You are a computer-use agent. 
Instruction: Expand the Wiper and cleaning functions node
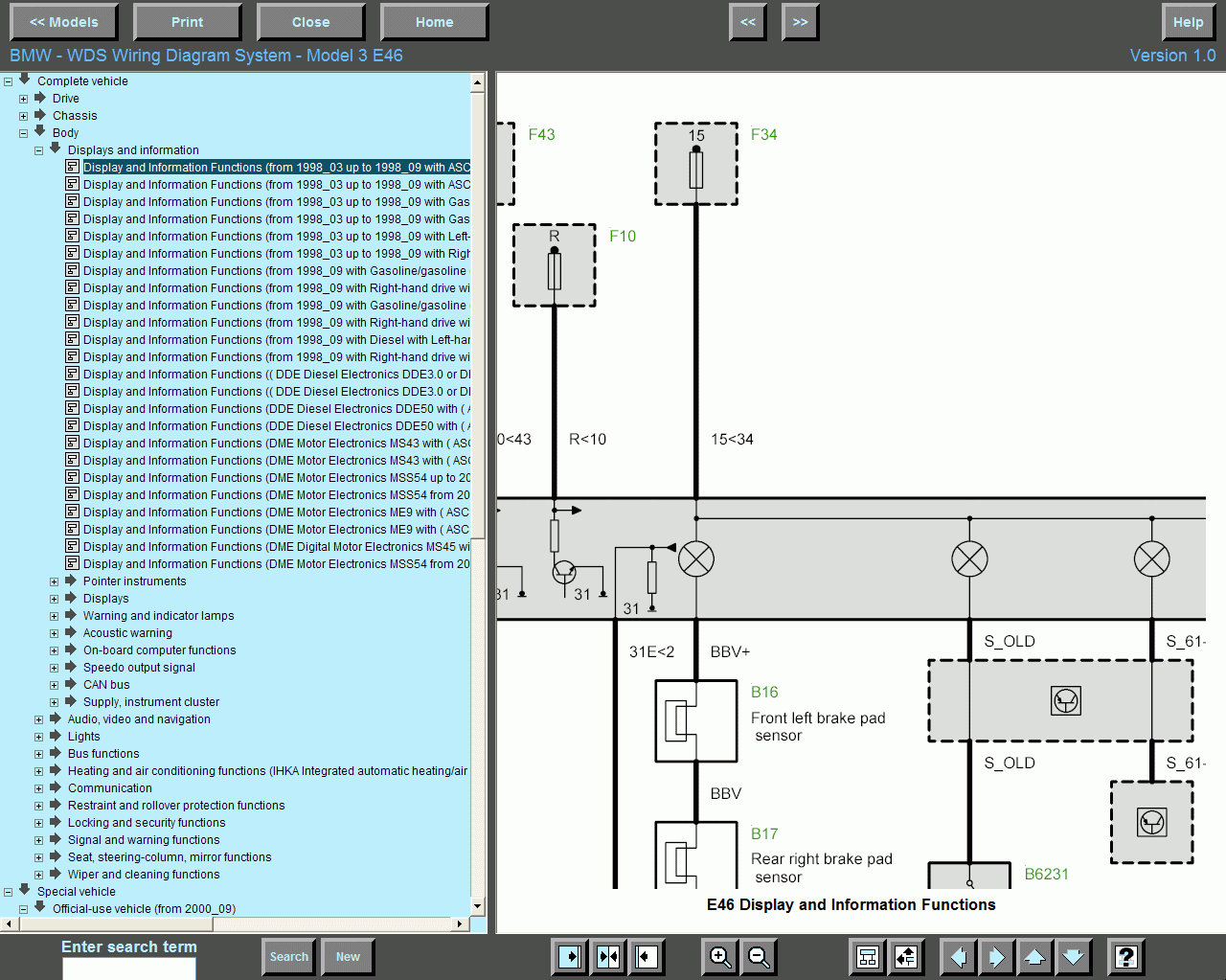coord(39,875)
